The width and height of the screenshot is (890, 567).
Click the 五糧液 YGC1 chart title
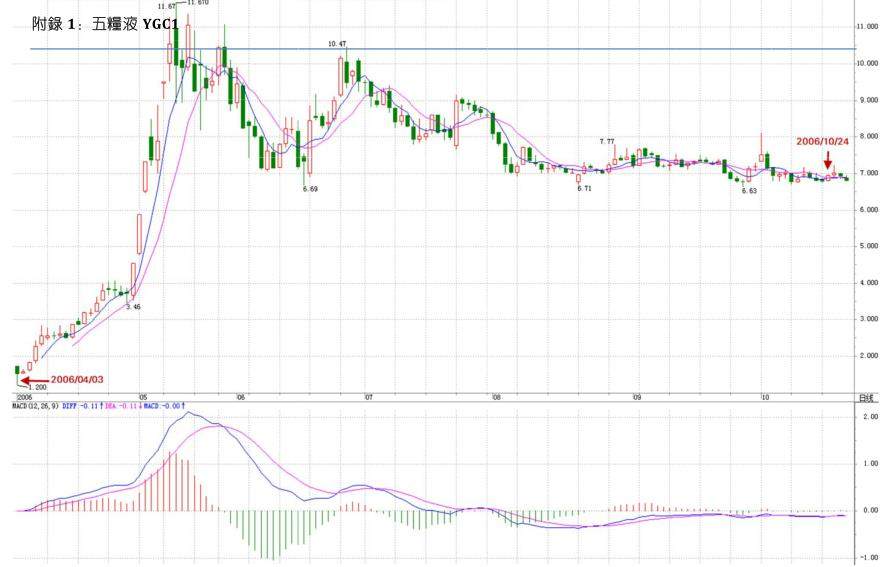105,24
